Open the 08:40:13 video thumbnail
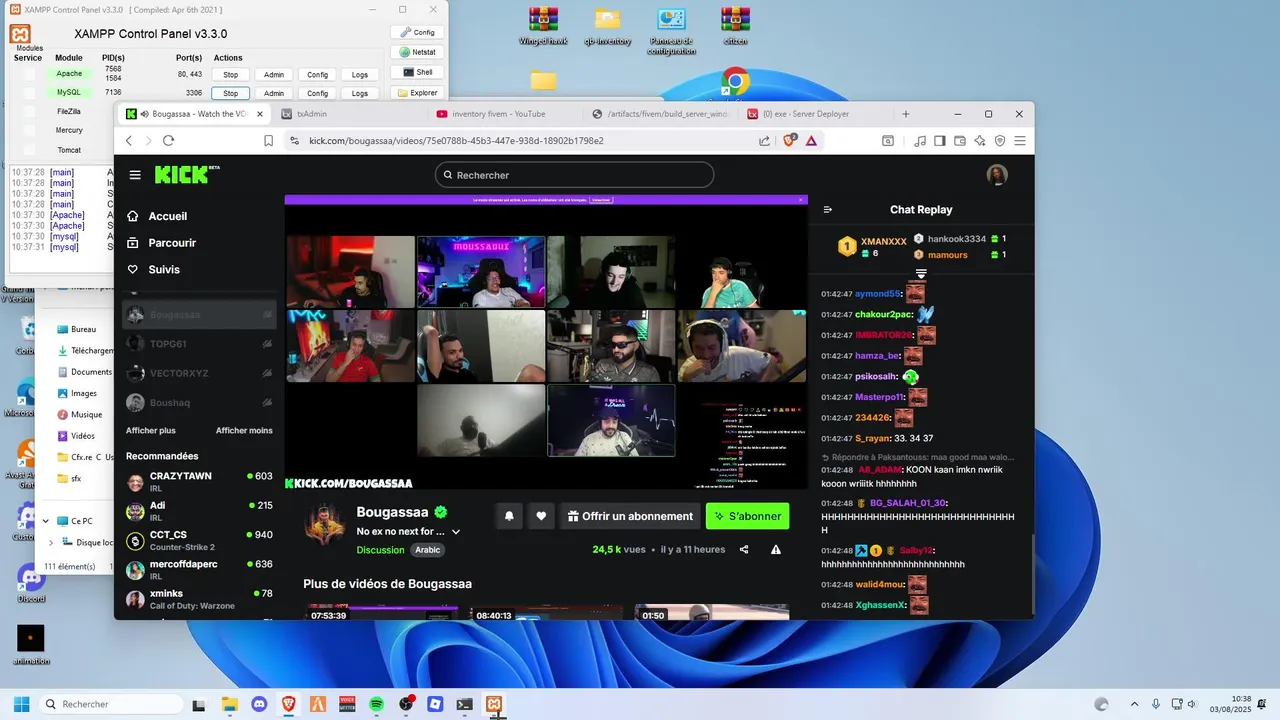1280x720 pixels. (546, 612)
